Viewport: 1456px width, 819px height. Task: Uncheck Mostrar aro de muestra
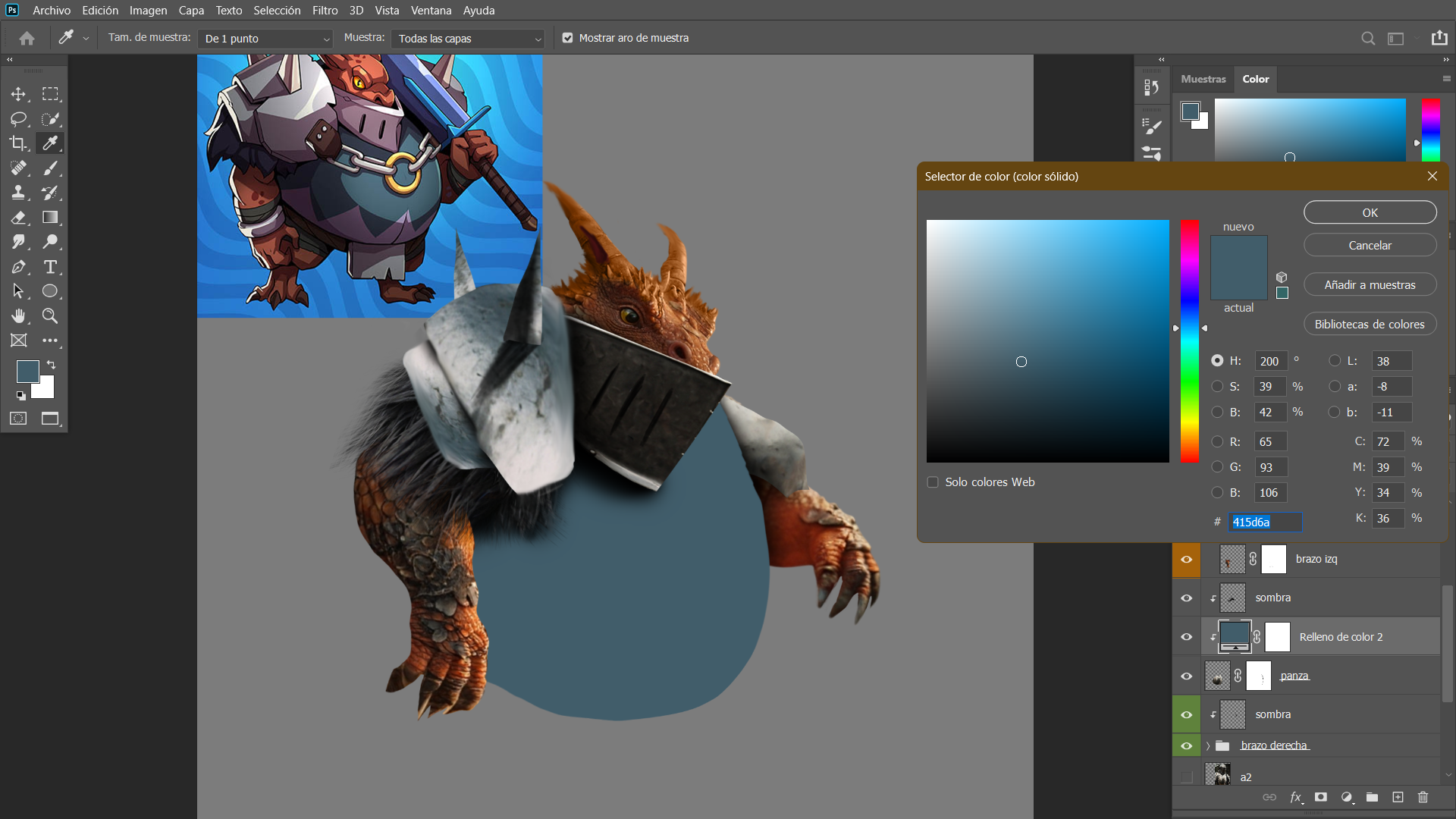coord(567,38)
